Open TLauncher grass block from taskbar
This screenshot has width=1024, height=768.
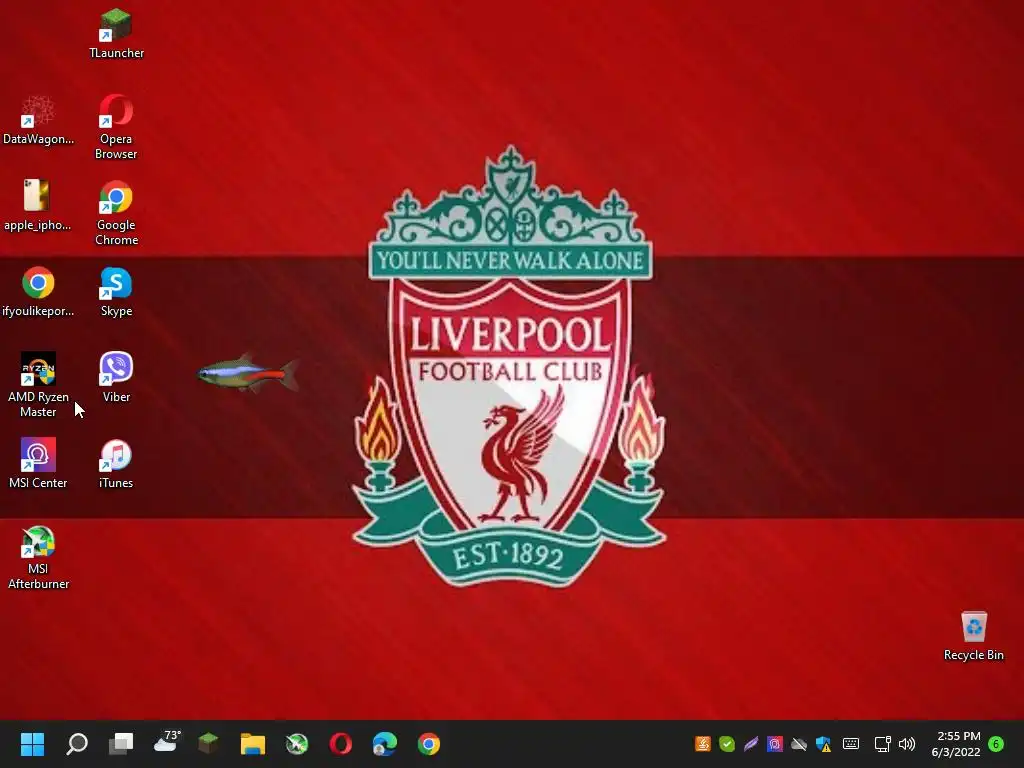(x=208, y=743)
